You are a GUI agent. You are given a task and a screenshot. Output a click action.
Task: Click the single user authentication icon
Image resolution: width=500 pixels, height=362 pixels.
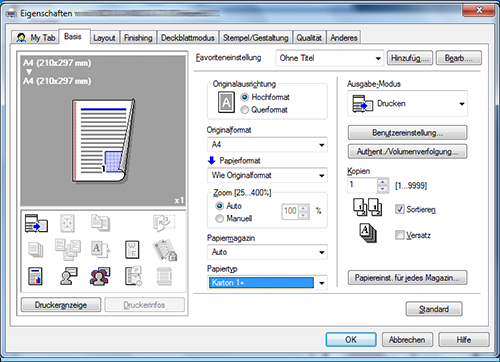pos(69,276)
